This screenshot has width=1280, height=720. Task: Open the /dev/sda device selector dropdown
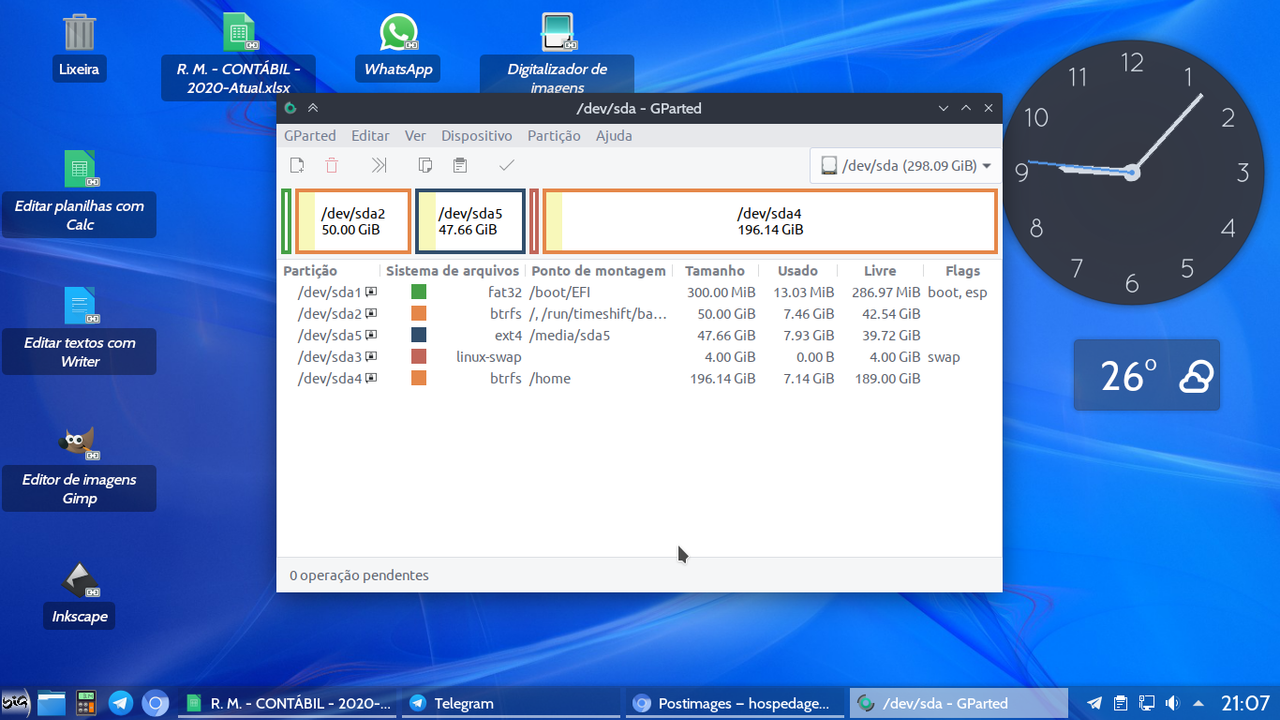tap(907, 166)
